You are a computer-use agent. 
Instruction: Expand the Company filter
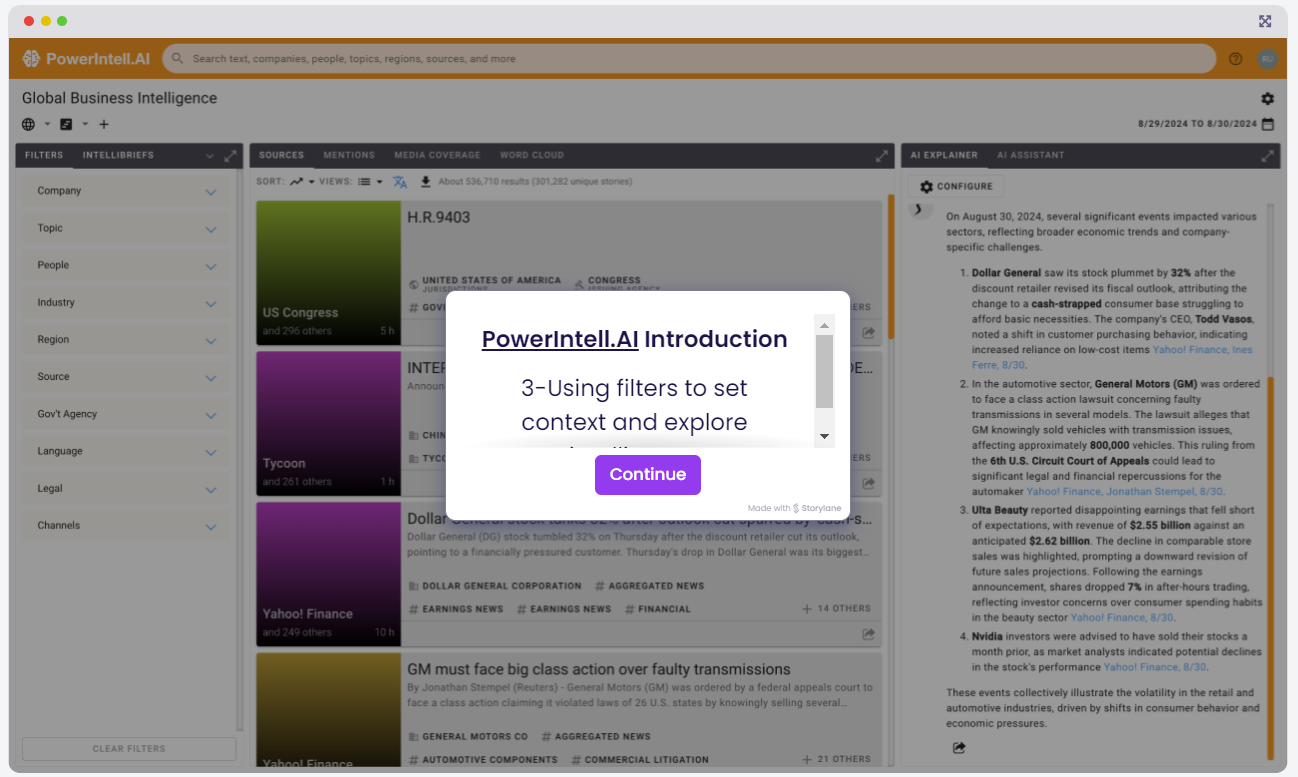[211, 192]
